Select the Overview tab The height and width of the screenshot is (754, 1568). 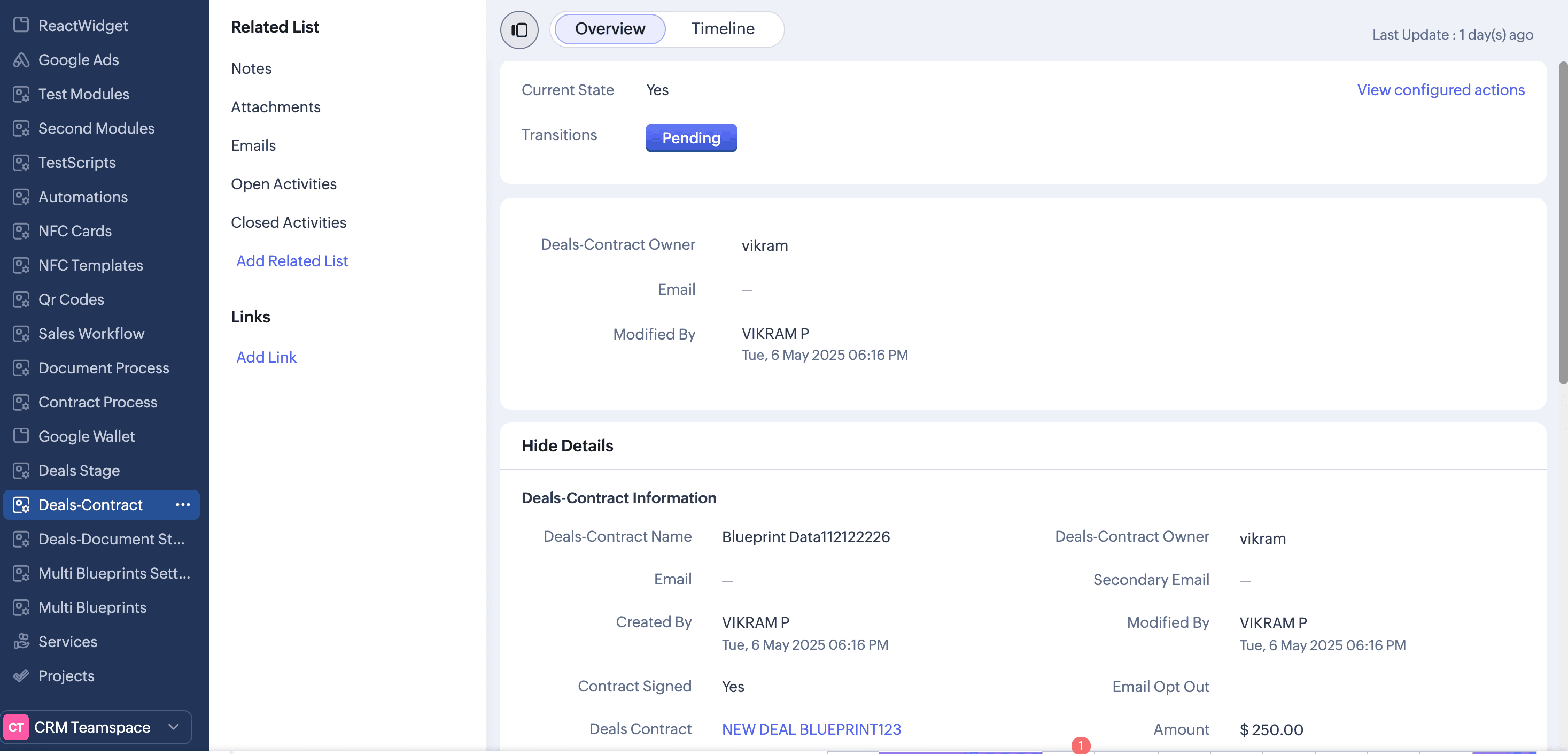609,29
